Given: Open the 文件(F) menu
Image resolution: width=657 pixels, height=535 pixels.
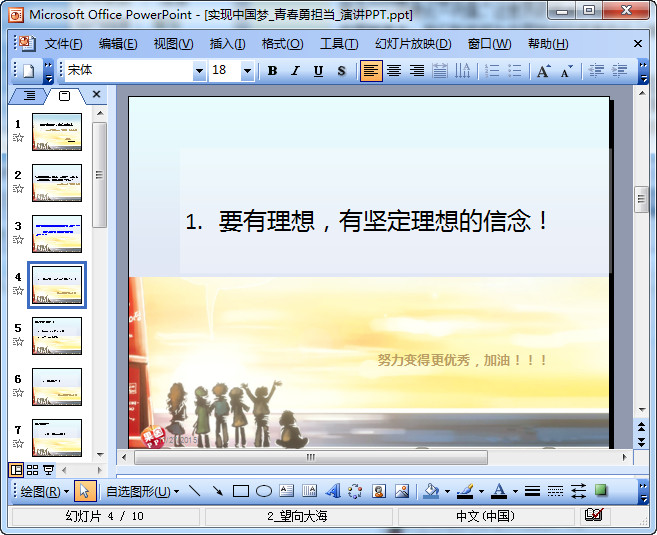Looking at the screenshot, I should click(63, 44).
